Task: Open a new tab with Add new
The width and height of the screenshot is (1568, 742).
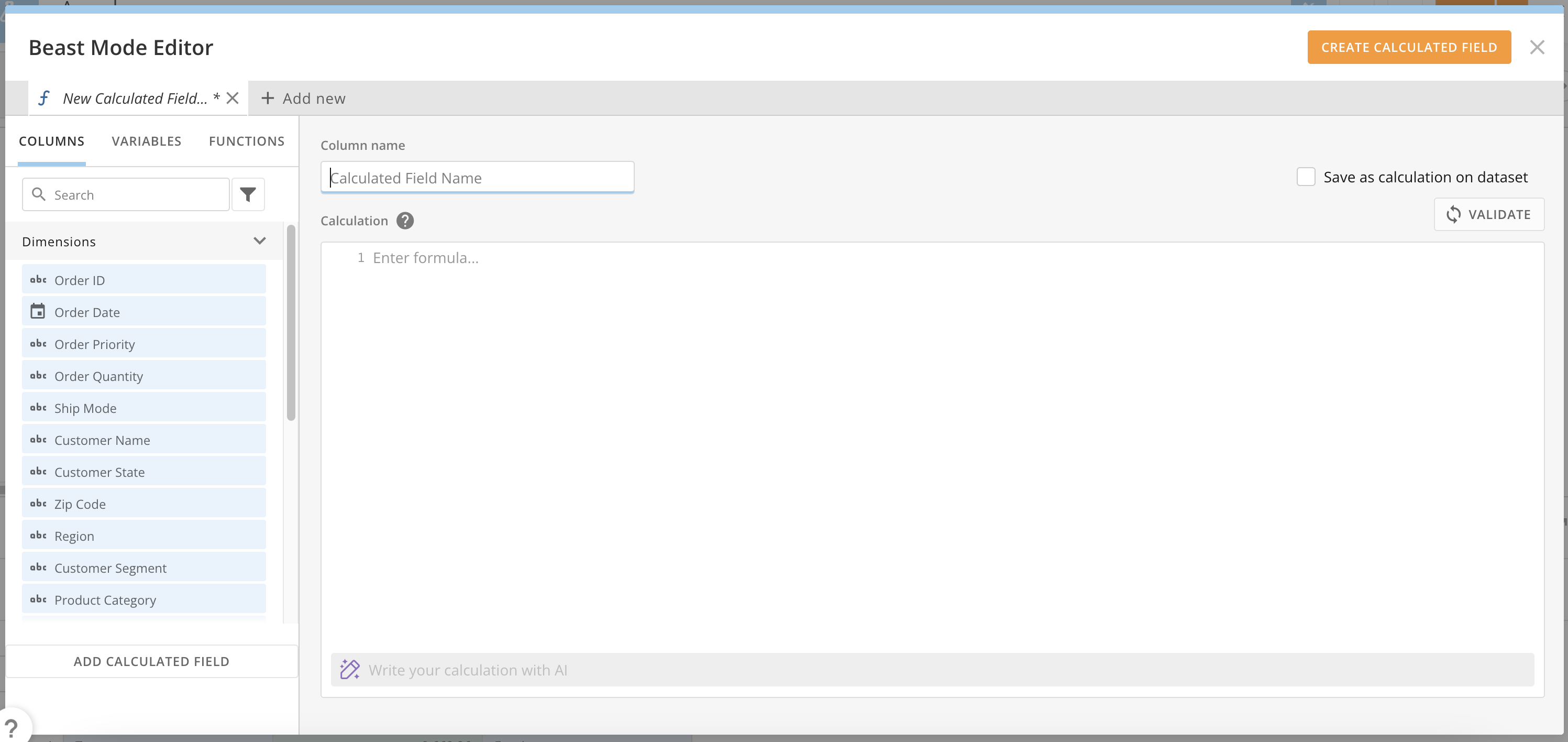Action: pyautogui.click(x=303, y=98)
